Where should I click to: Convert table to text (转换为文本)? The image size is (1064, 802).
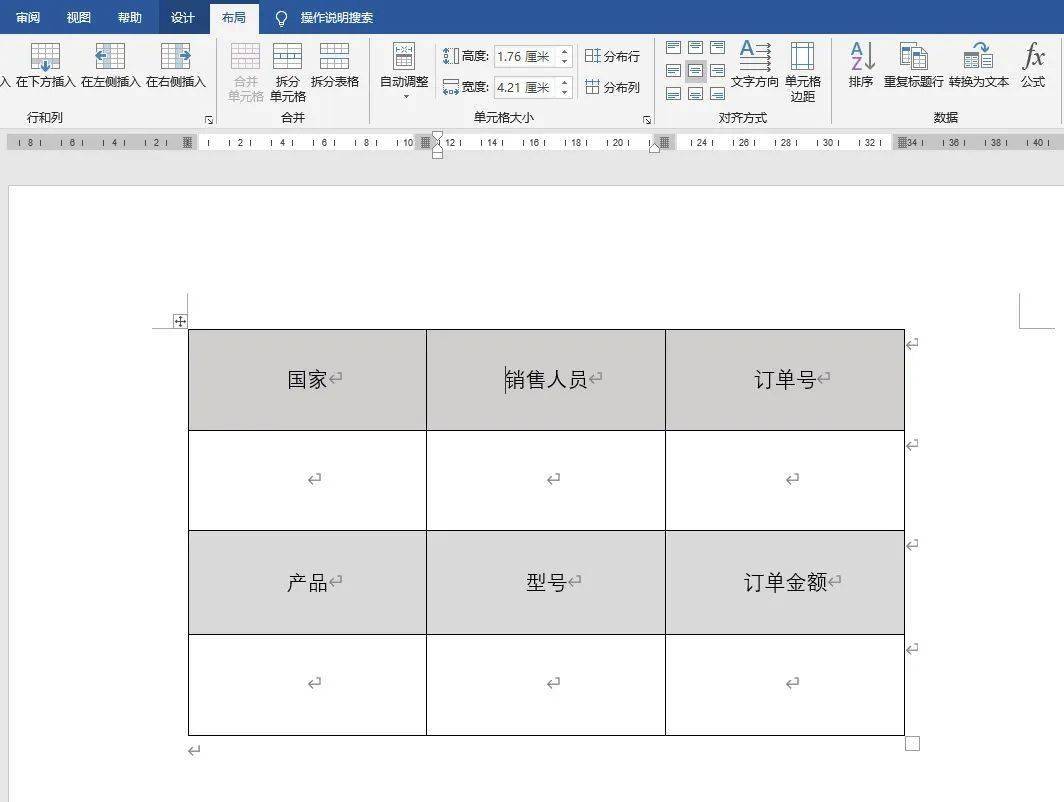click(978, 65)
